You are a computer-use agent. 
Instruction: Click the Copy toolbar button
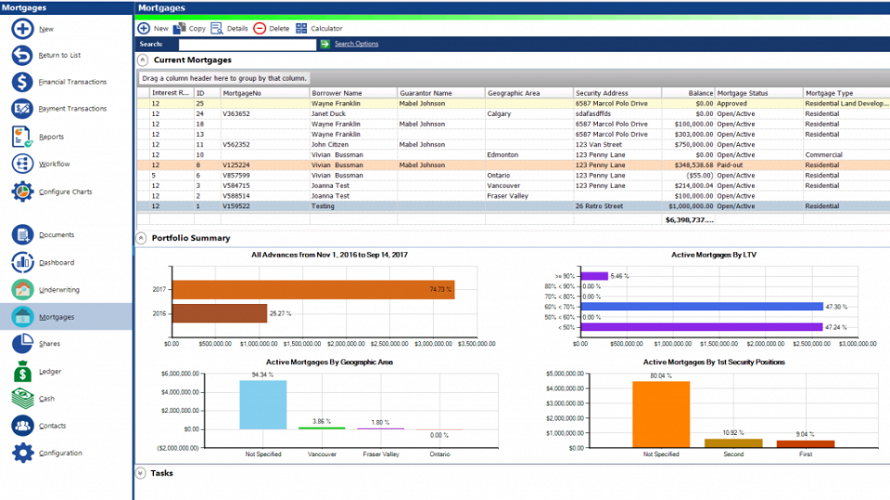tap(190, 28)
